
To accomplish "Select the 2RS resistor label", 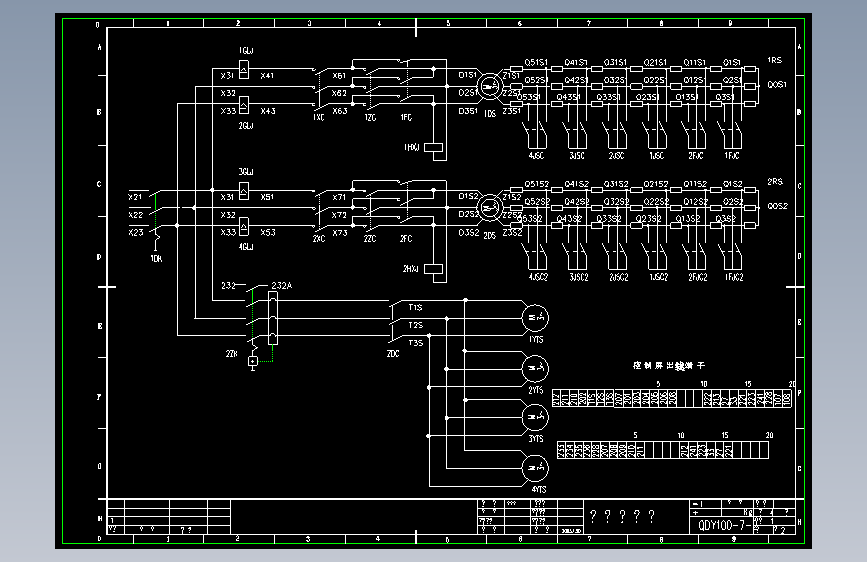I will click(775, 181).
